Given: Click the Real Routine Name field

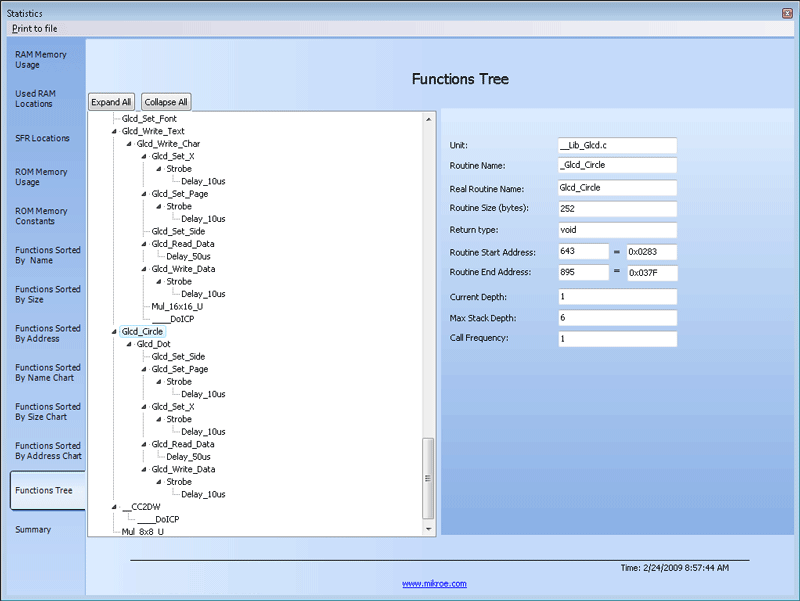Looking at the screenshot, I should point(618,188).
